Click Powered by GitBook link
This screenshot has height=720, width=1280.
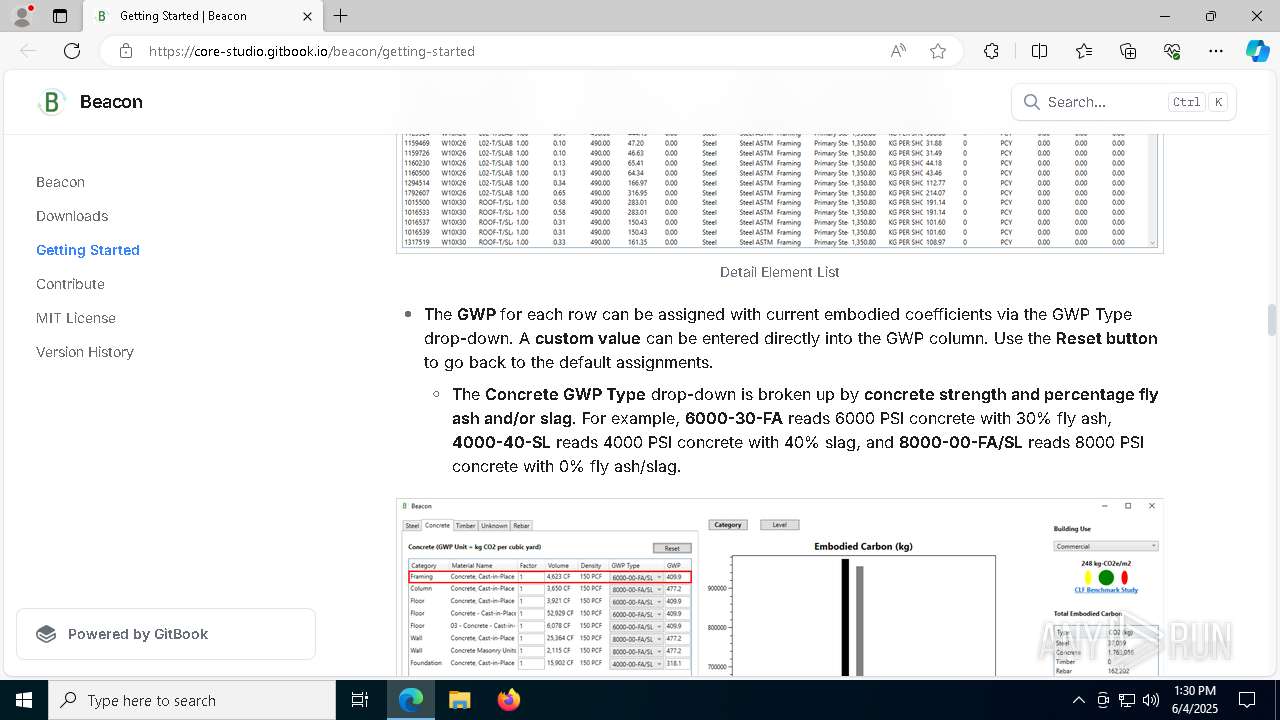[x=166, y=634]
